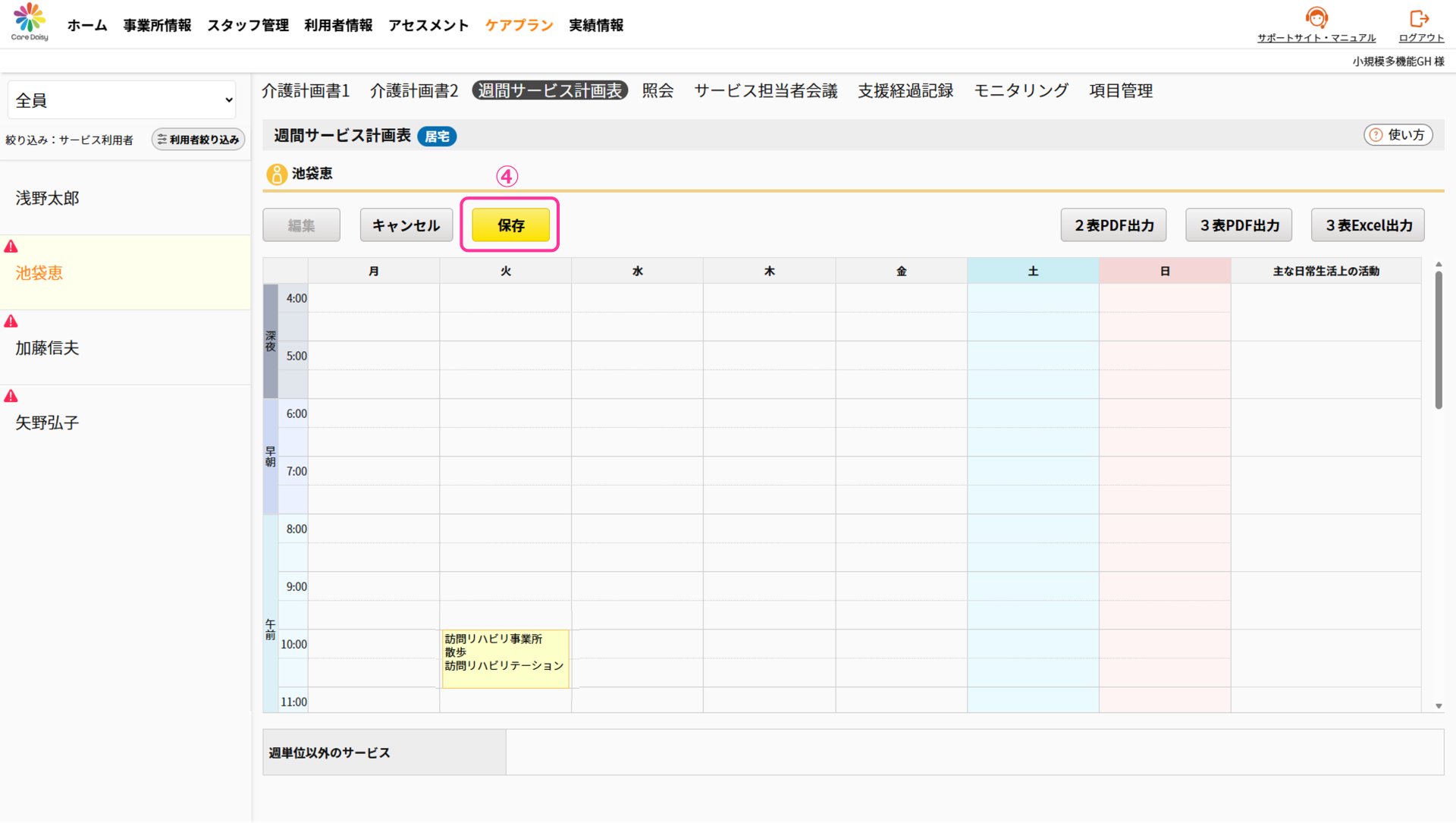The height and width of the screenshot is (823, 1456).
Task: Open the support site headset icon
Action: coord(1316,17)
